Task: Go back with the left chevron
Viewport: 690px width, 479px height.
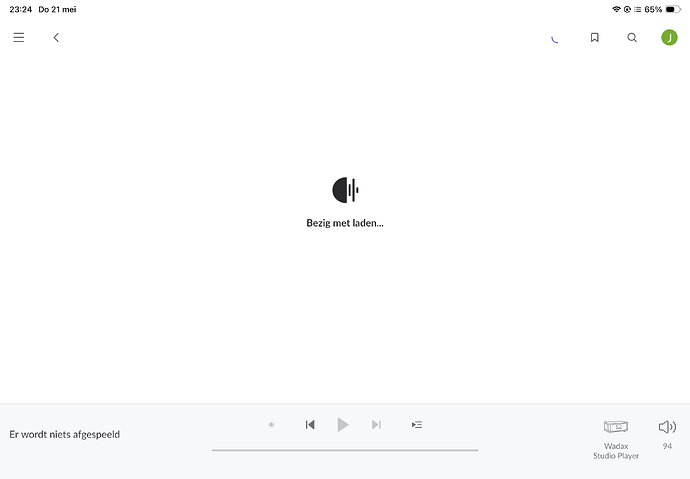Action: coord(56,37)
